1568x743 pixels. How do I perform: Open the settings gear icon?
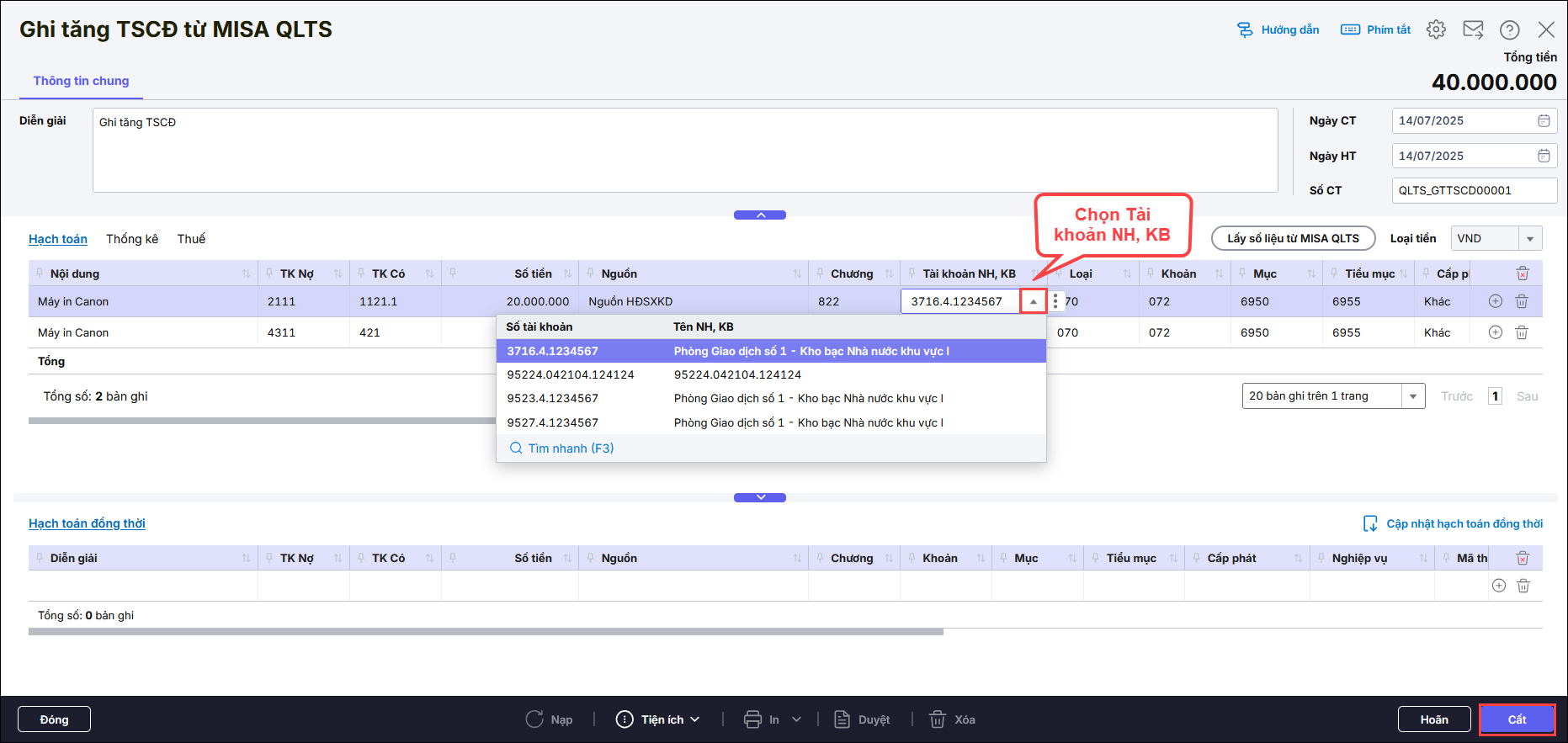click(x=1436, y=29)
